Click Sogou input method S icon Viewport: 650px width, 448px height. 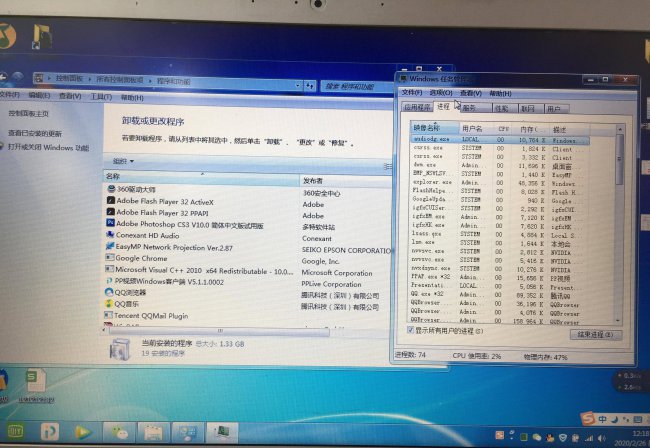point(587,418)
